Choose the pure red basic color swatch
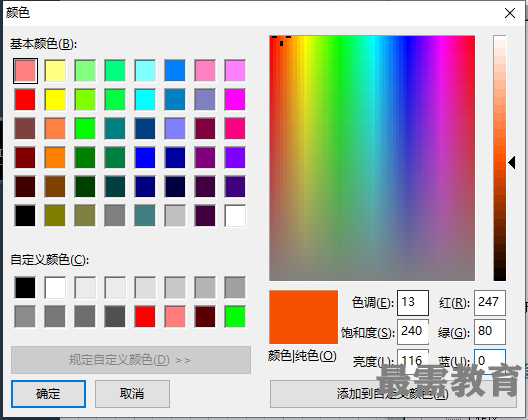Viewport: 528px width, 420px height. 25,100
